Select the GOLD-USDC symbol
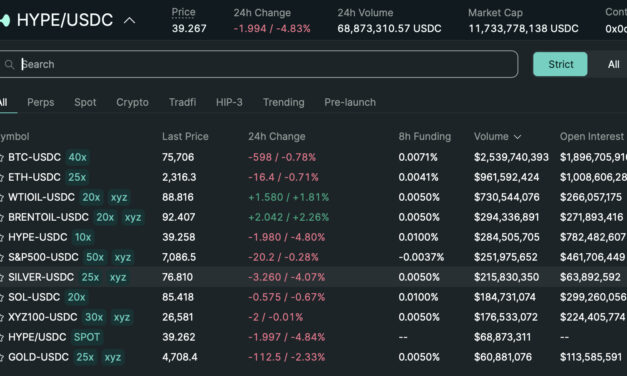This screenshot has height=376, width=627. pos(38,357)
